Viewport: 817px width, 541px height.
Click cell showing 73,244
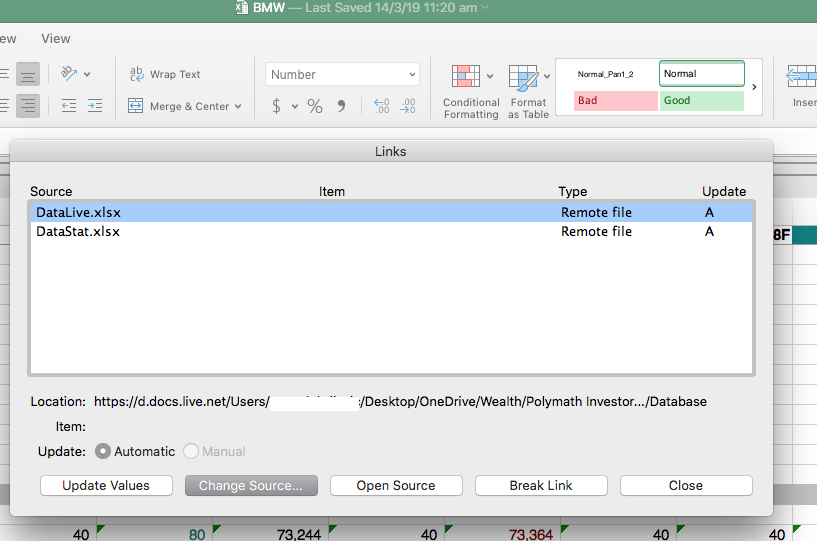(271, 533)
